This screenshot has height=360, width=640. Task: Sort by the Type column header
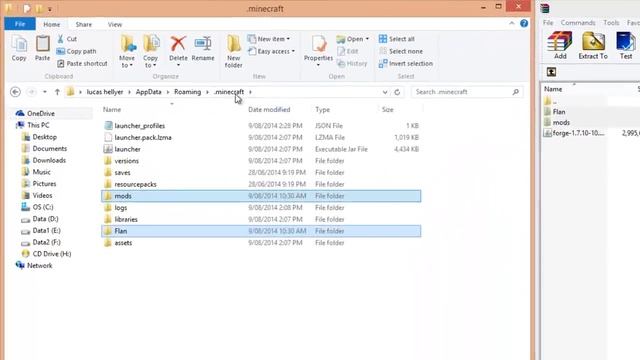322,109
